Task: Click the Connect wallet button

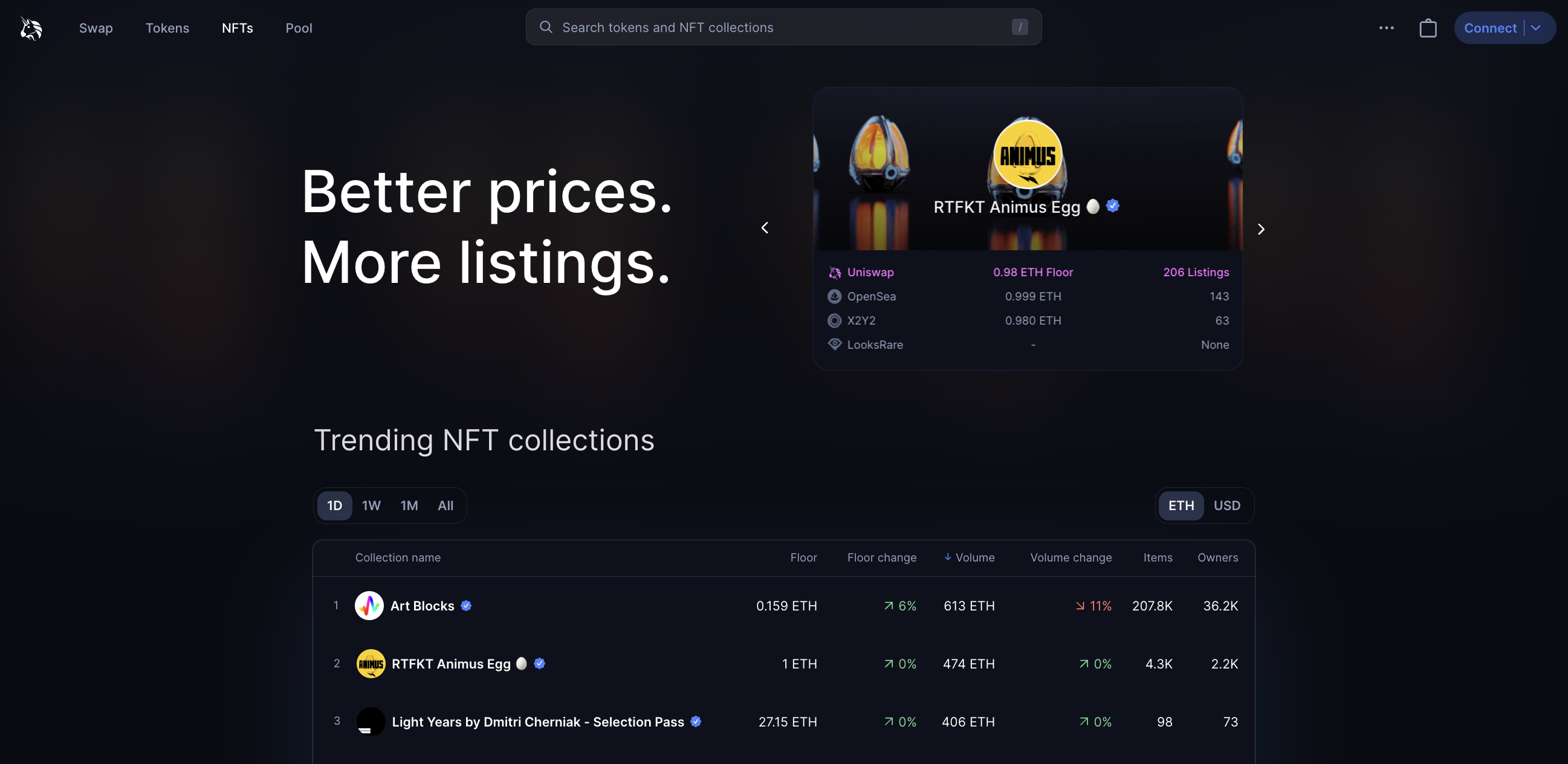Action: tap(1489, 28)
